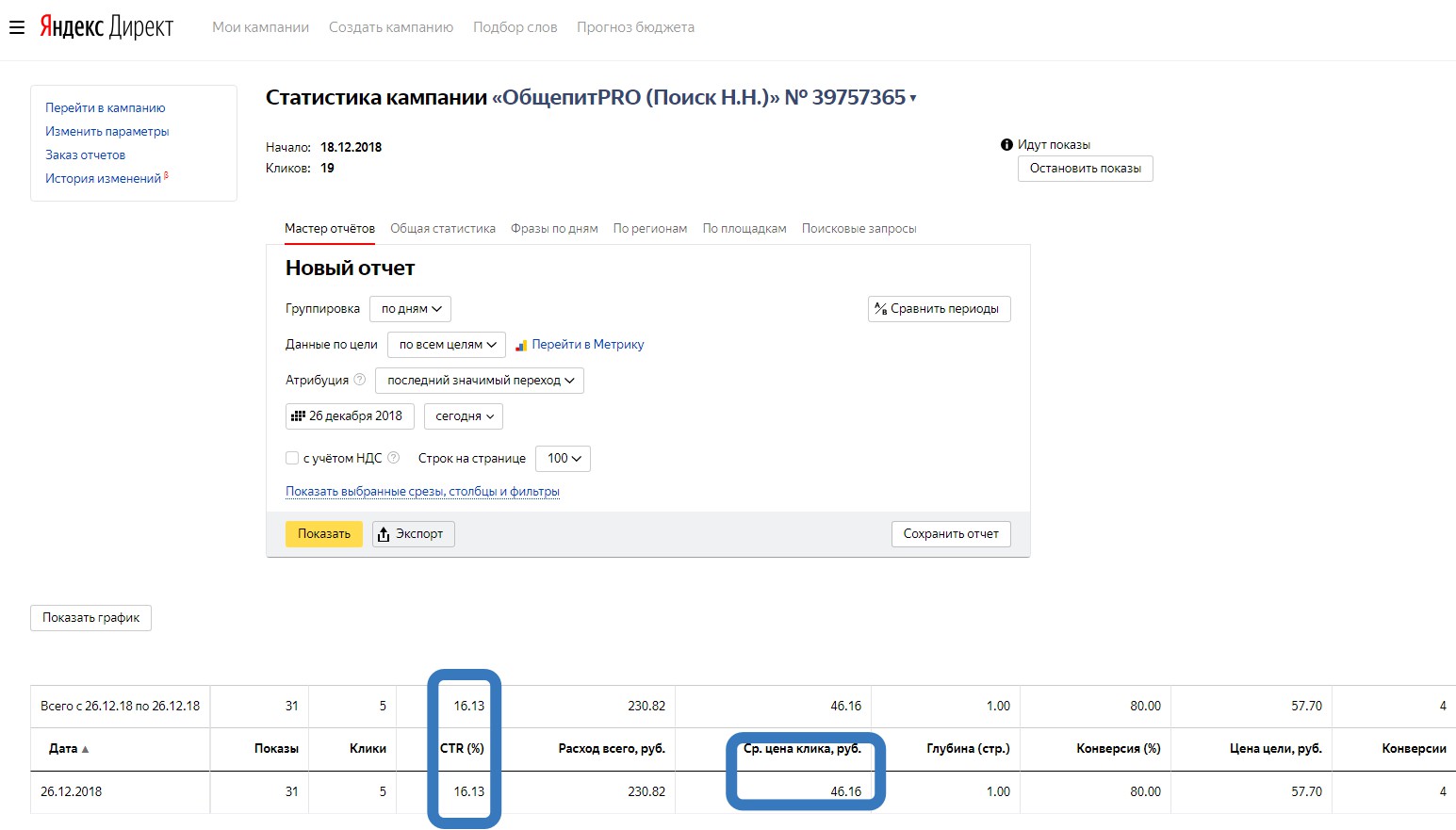1456x830 pixels.
Task: Click the info icon beside Идут показы
Action: [1006, 145]
